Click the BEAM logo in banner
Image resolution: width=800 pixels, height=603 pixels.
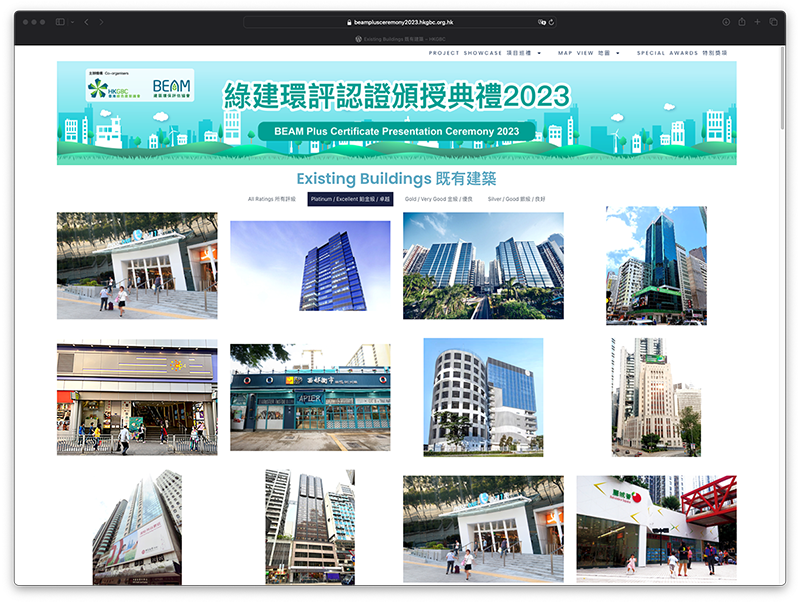click(171, 89)
